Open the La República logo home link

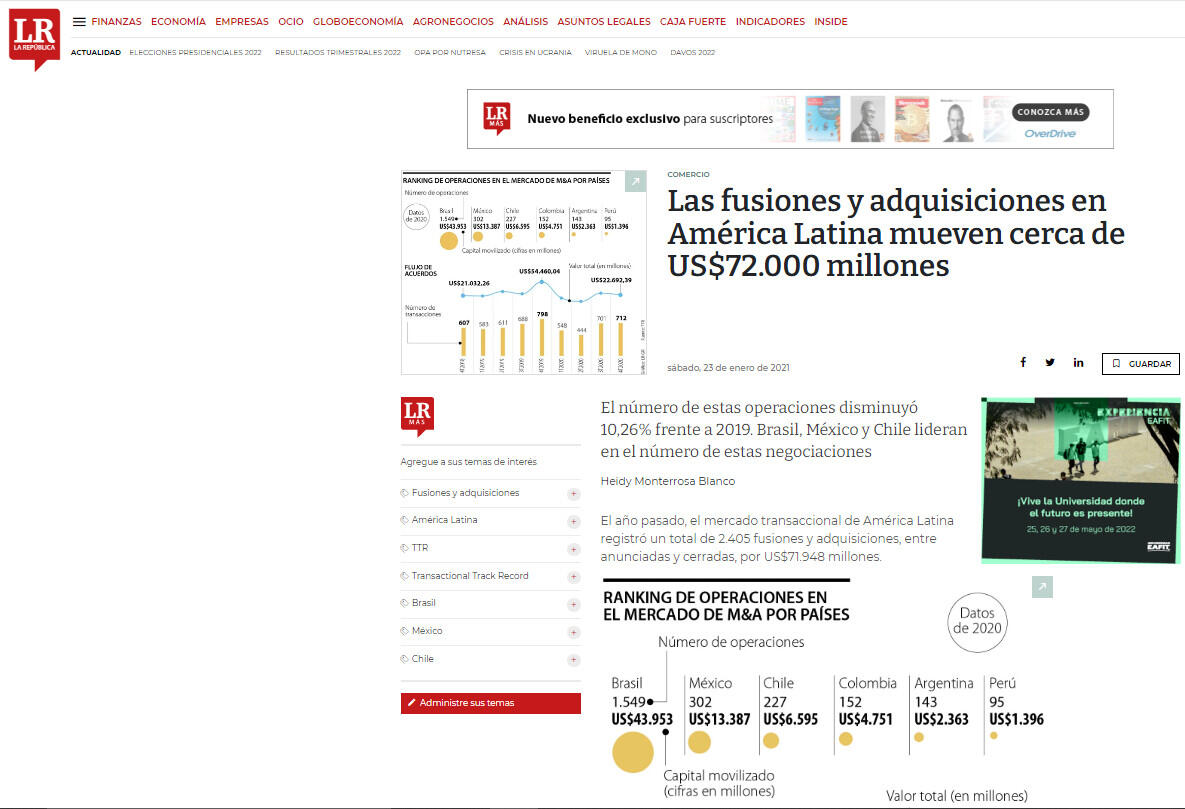click(x=35, y=38)
